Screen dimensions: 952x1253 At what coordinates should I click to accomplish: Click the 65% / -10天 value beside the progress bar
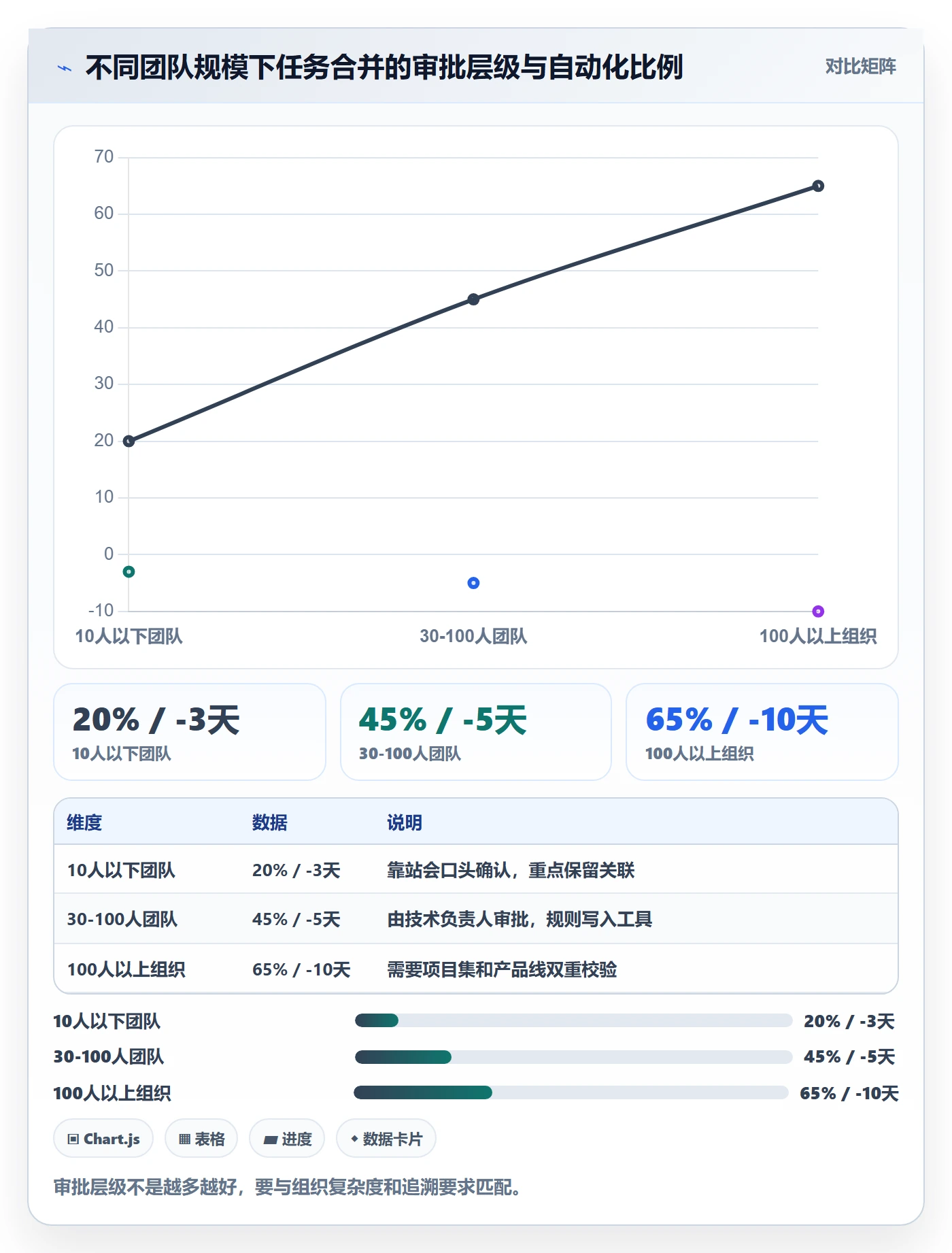pyautogui.click(x=849, y=1093)
